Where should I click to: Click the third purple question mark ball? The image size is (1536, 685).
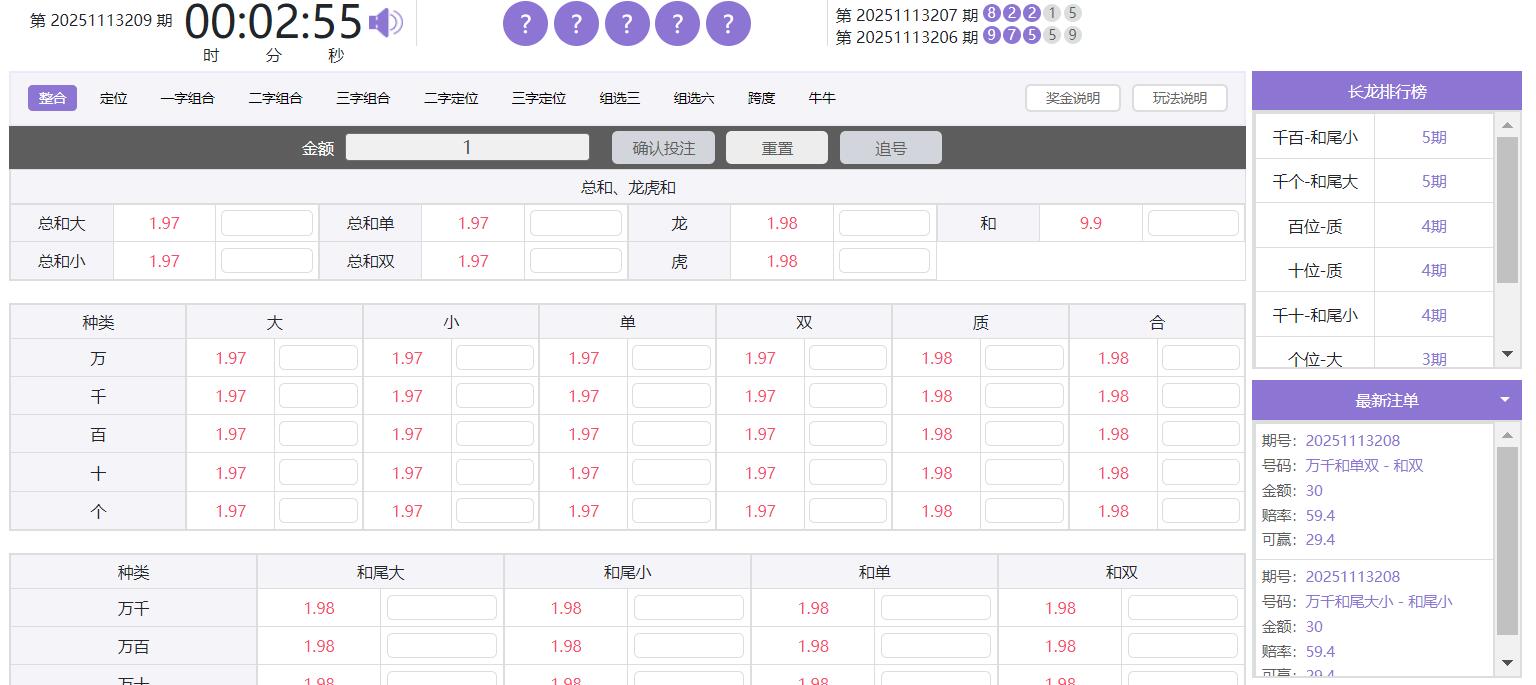pos(627,24)
